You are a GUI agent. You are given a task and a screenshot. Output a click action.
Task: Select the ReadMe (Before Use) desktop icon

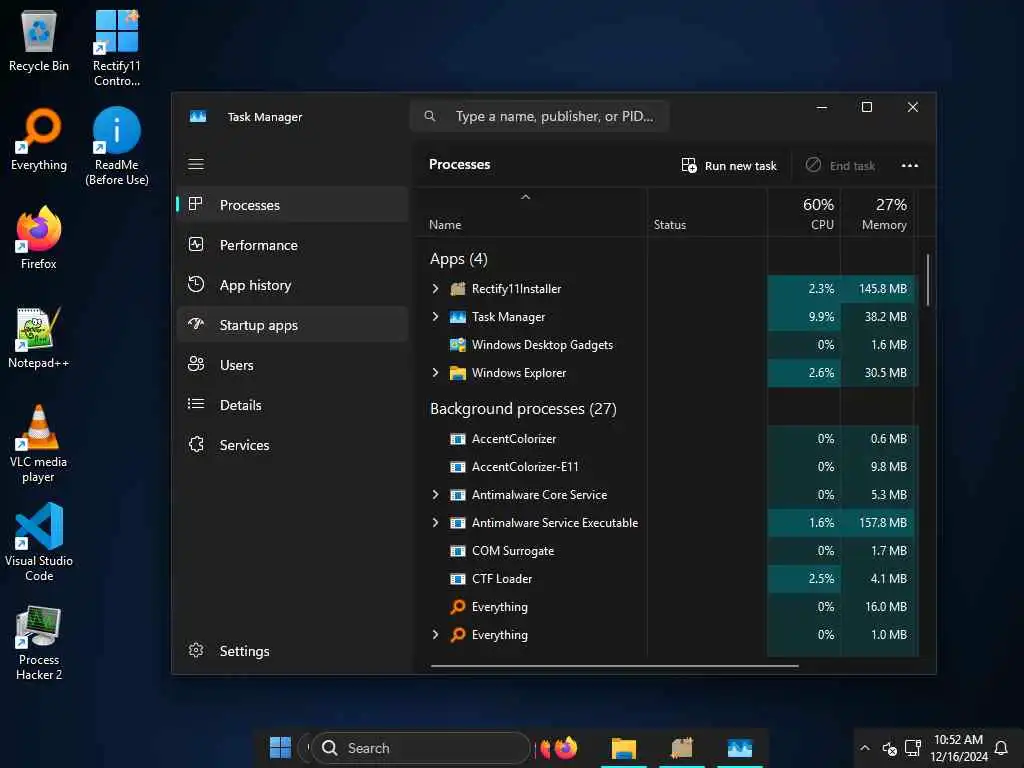tap(117, 147)
